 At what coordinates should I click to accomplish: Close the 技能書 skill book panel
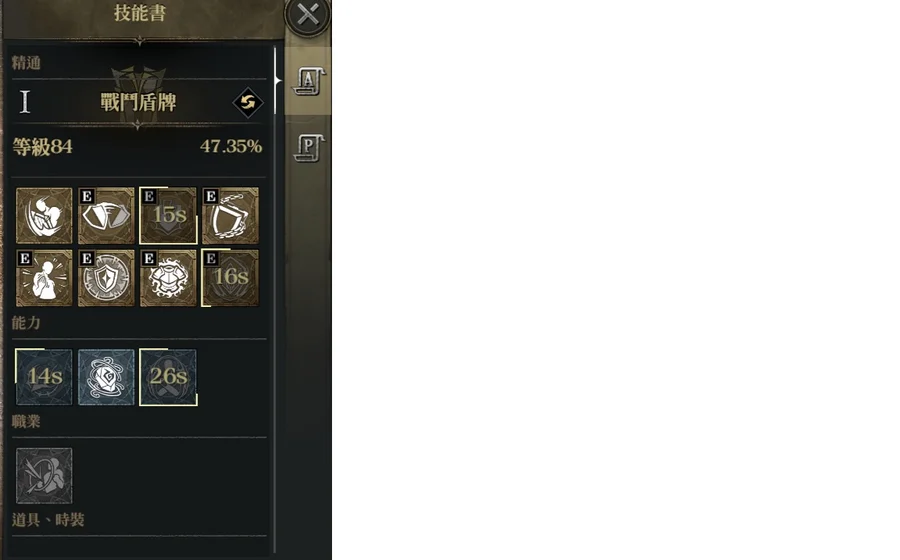point(308,14)
